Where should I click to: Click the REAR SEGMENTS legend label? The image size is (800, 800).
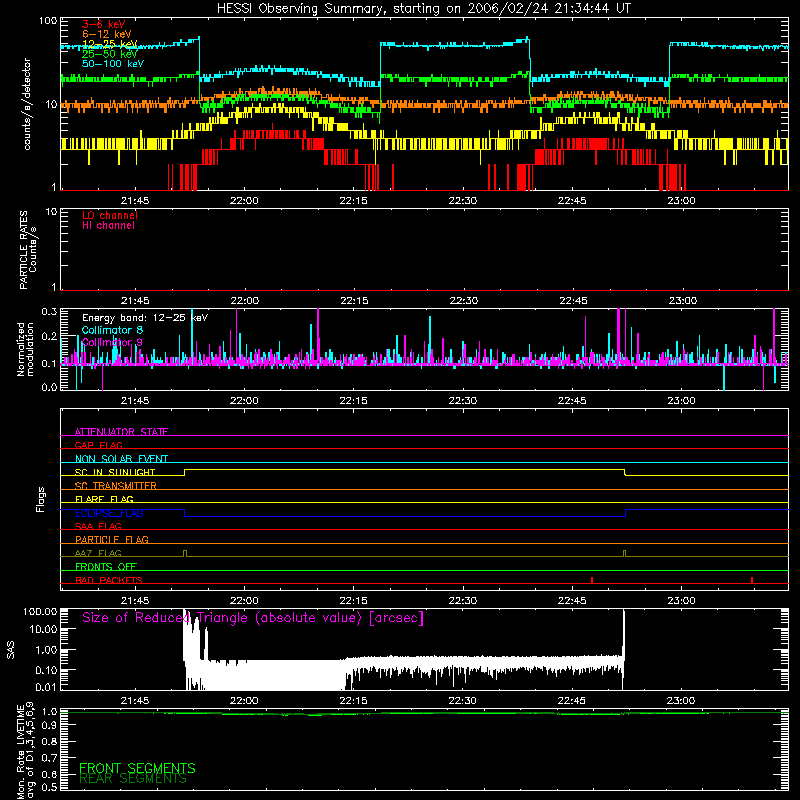pyautogui.click(x=133, y=779)
